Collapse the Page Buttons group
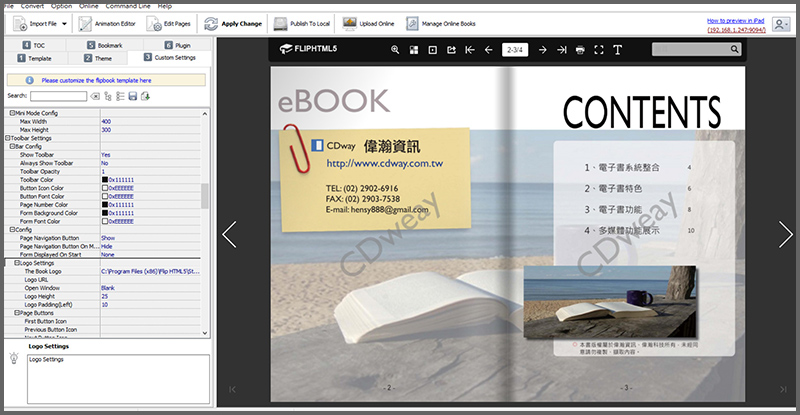The height and width of the screenshot is (415, 800). tap(16, 313)
